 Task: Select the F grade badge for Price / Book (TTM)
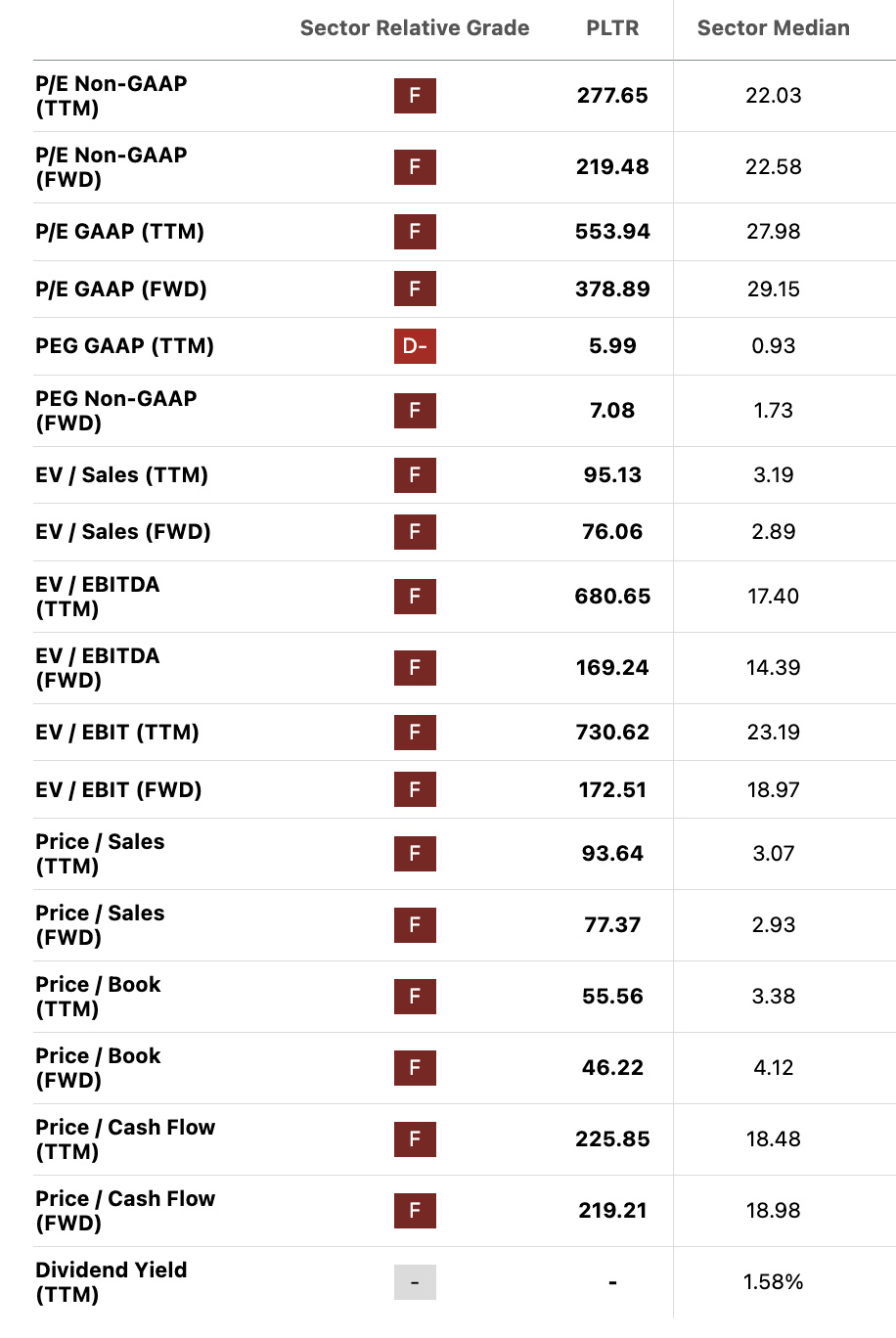(415, 997)
